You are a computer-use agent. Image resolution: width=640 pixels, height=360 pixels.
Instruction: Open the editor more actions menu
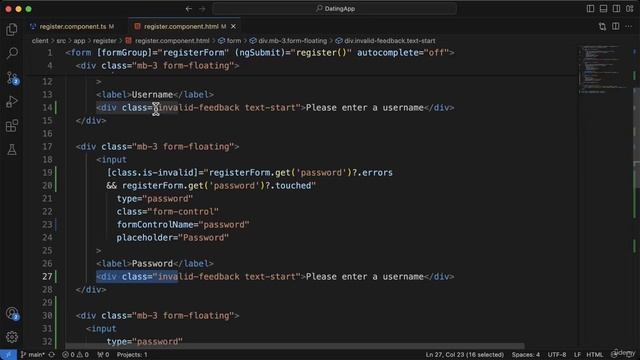pos(629,27)
